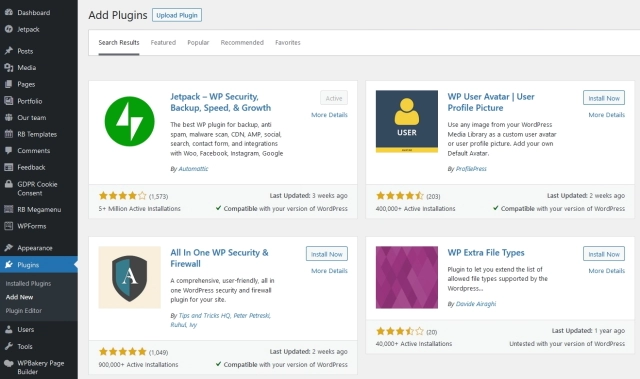
Task: Click the Add Plugins page heading
Action: (118, 15)
